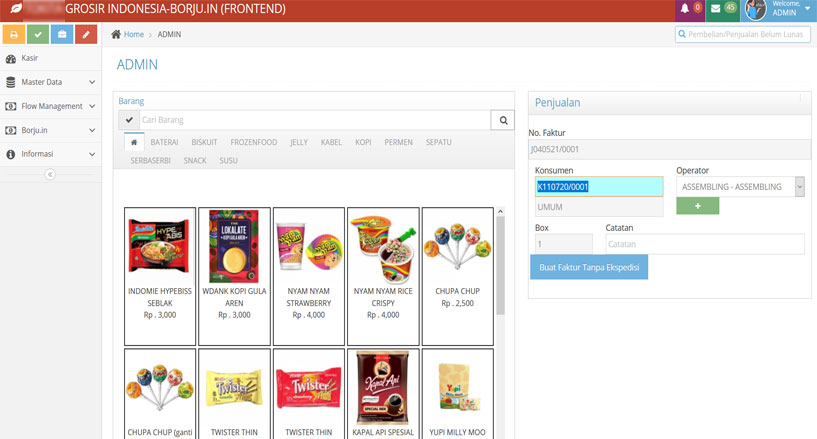Collapse the sidebar with the double-arrow icon
The image size is (817, 439).
point(50,174)
